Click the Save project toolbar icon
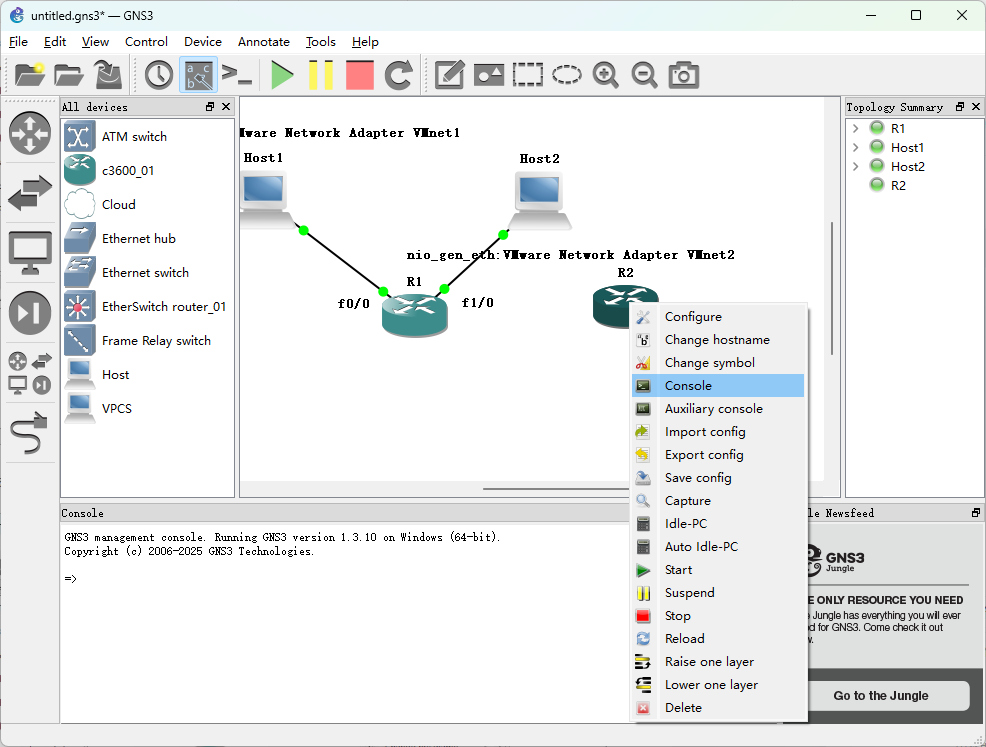This screenshot has width=986, height=747. (108, 75)
